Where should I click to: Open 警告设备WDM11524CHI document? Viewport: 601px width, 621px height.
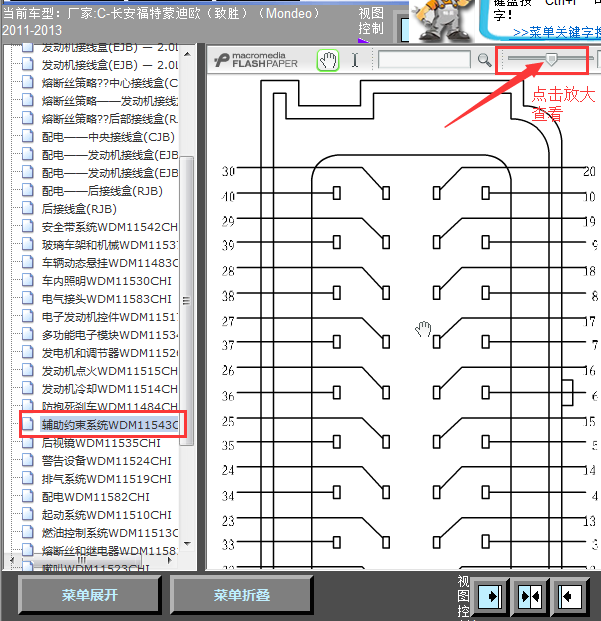(x=107, y=461)
